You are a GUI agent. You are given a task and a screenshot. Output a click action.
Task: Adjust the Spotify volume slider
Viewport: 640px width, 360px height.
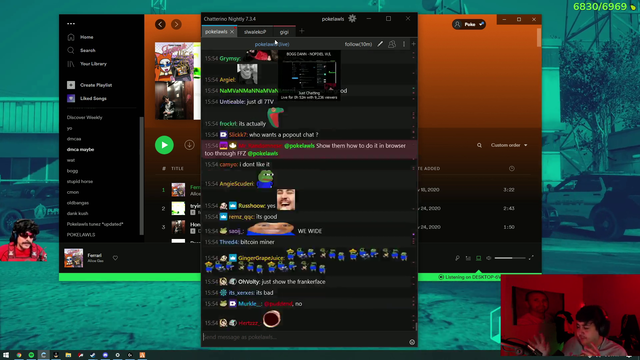point(509,258)
